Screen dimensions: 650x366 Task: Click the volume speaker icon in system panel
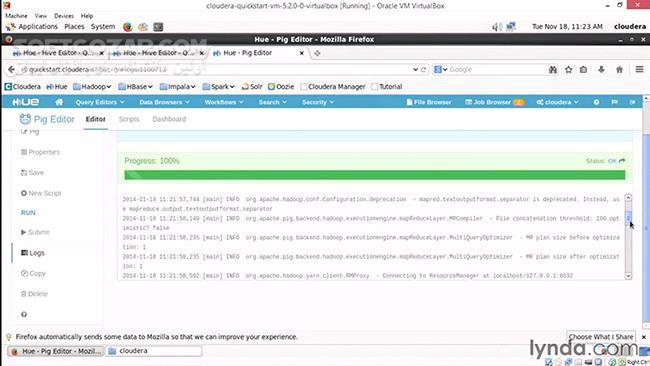click(x=497, y=27)
